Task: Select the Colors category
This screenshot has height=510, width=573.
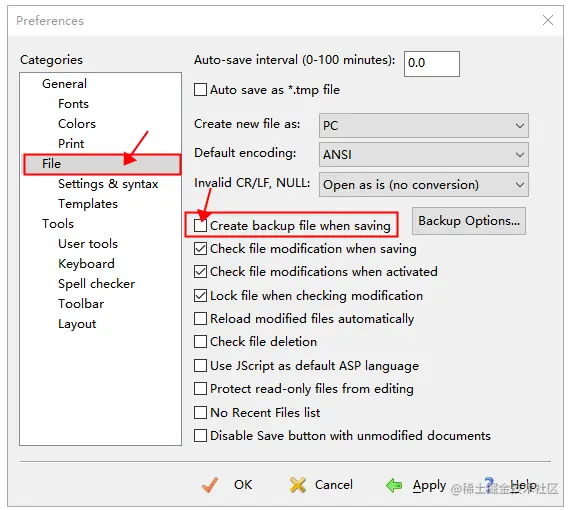Action: point(77,123)
